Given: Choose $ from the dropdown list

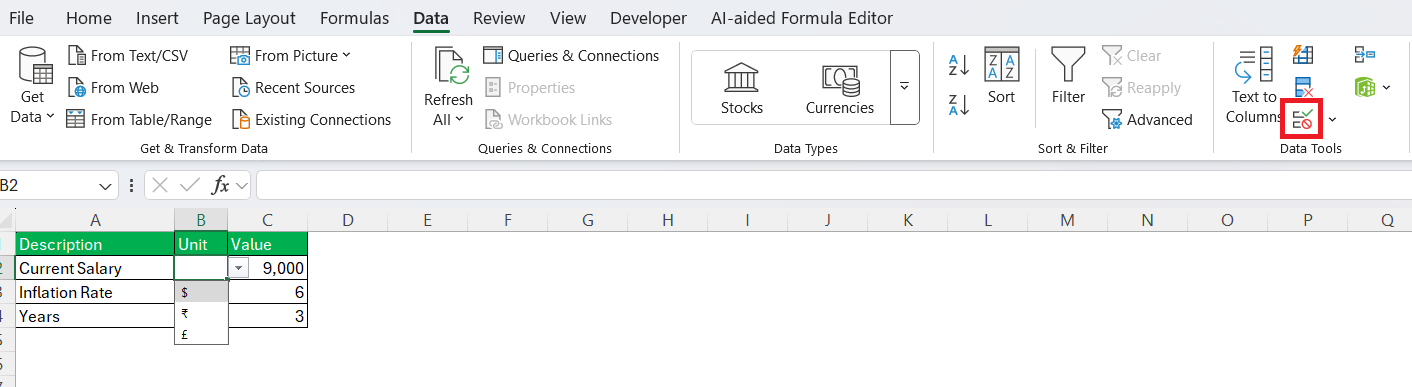Looking at the screenshot, I should click(201, 292).
